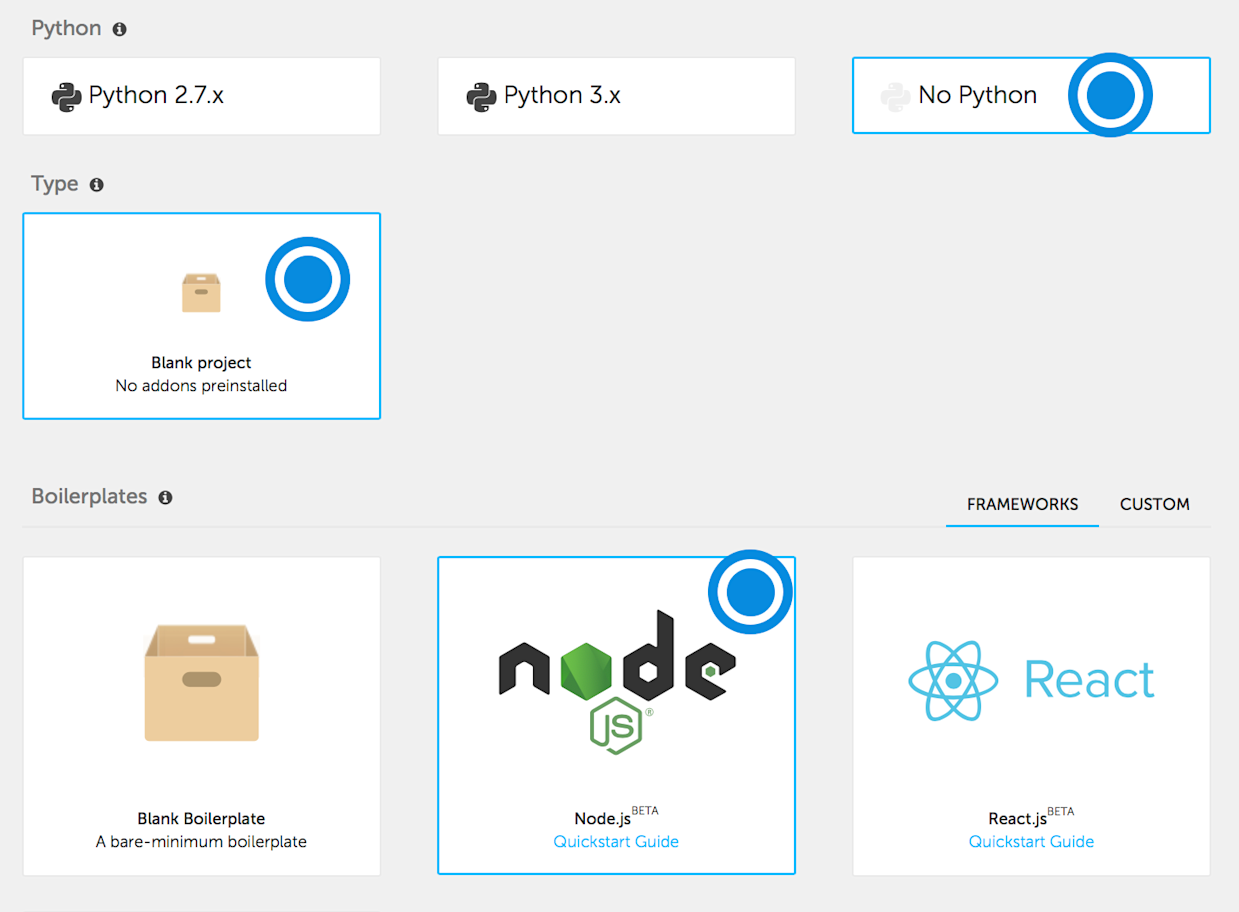Open the Quickstart Guide link under React.js
Viewport: 1239px width, 912px height.
(1031, 842)
